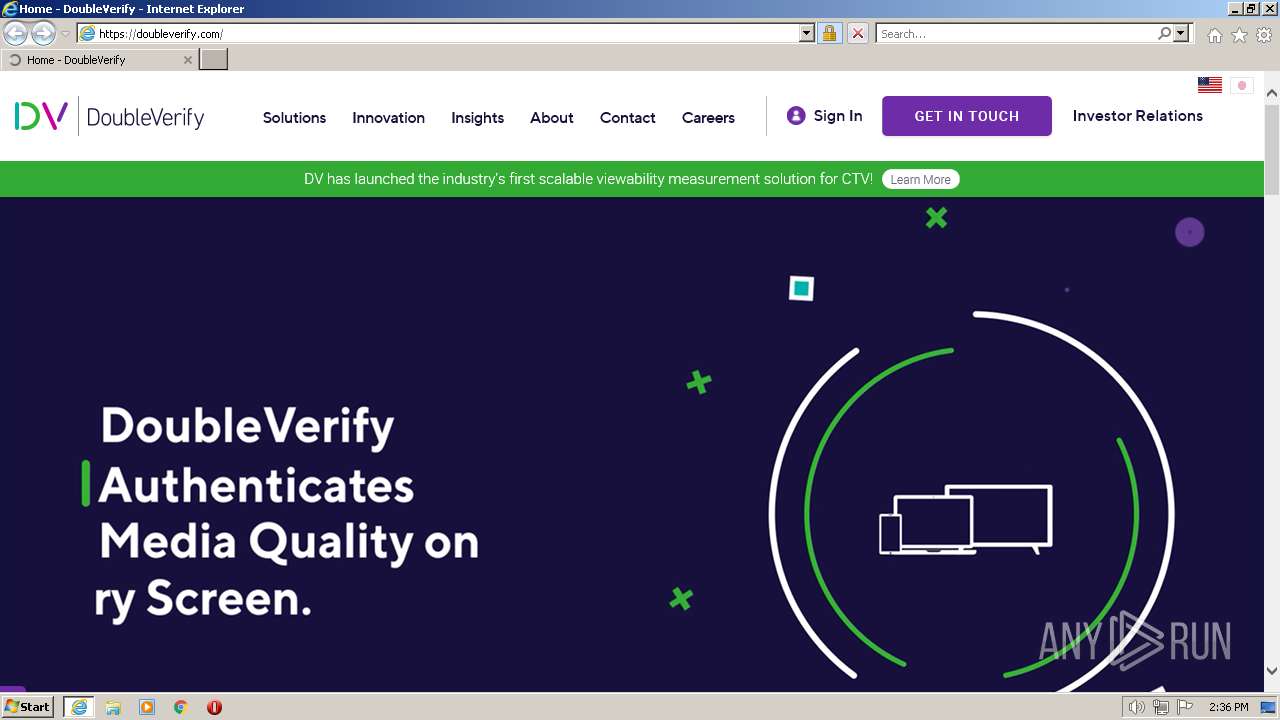Click the browser search box
Screen dimensions: 1280x720
coord(1015,34)
